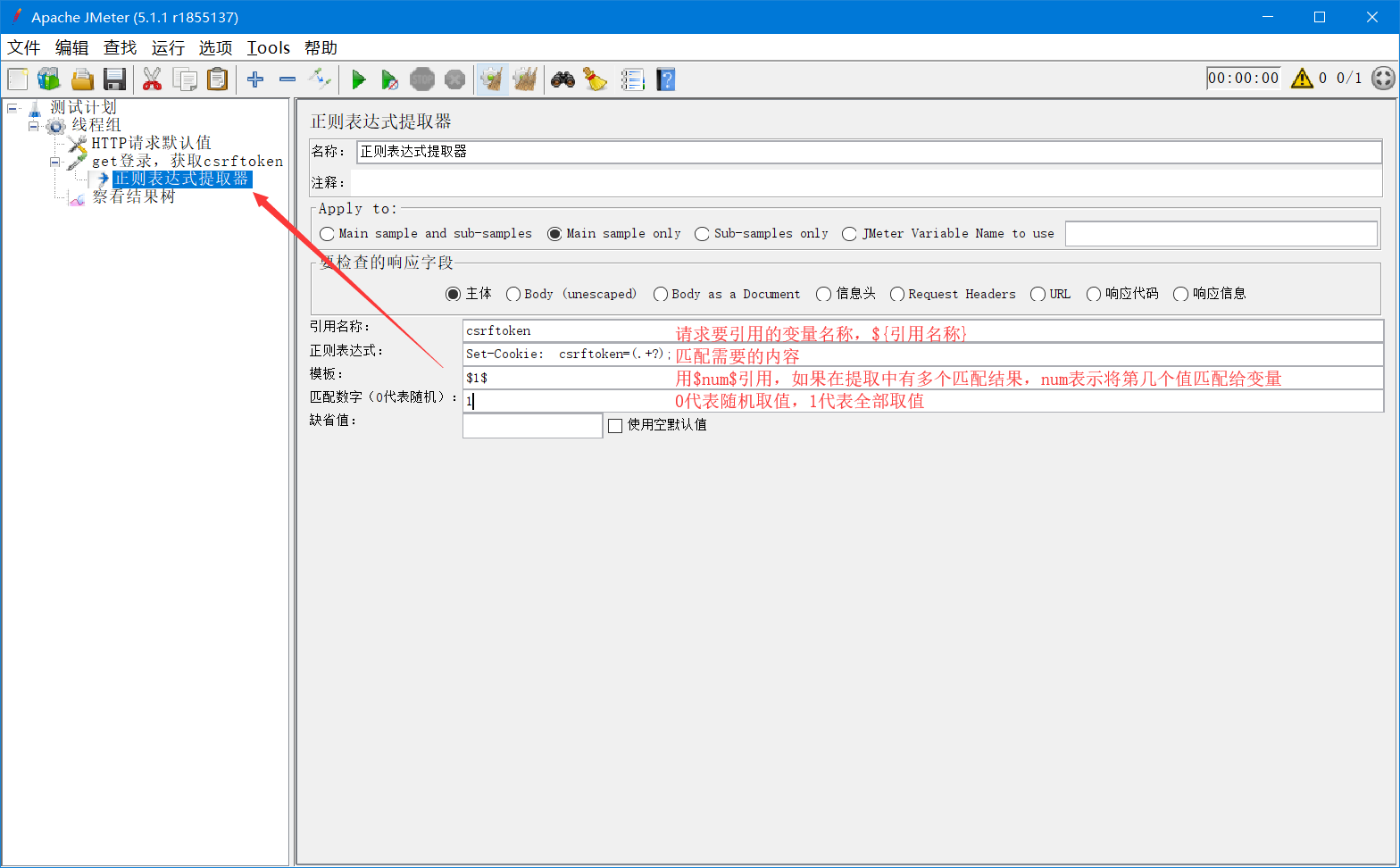Create a new test plan via toolbar

[x=18, y=79]
